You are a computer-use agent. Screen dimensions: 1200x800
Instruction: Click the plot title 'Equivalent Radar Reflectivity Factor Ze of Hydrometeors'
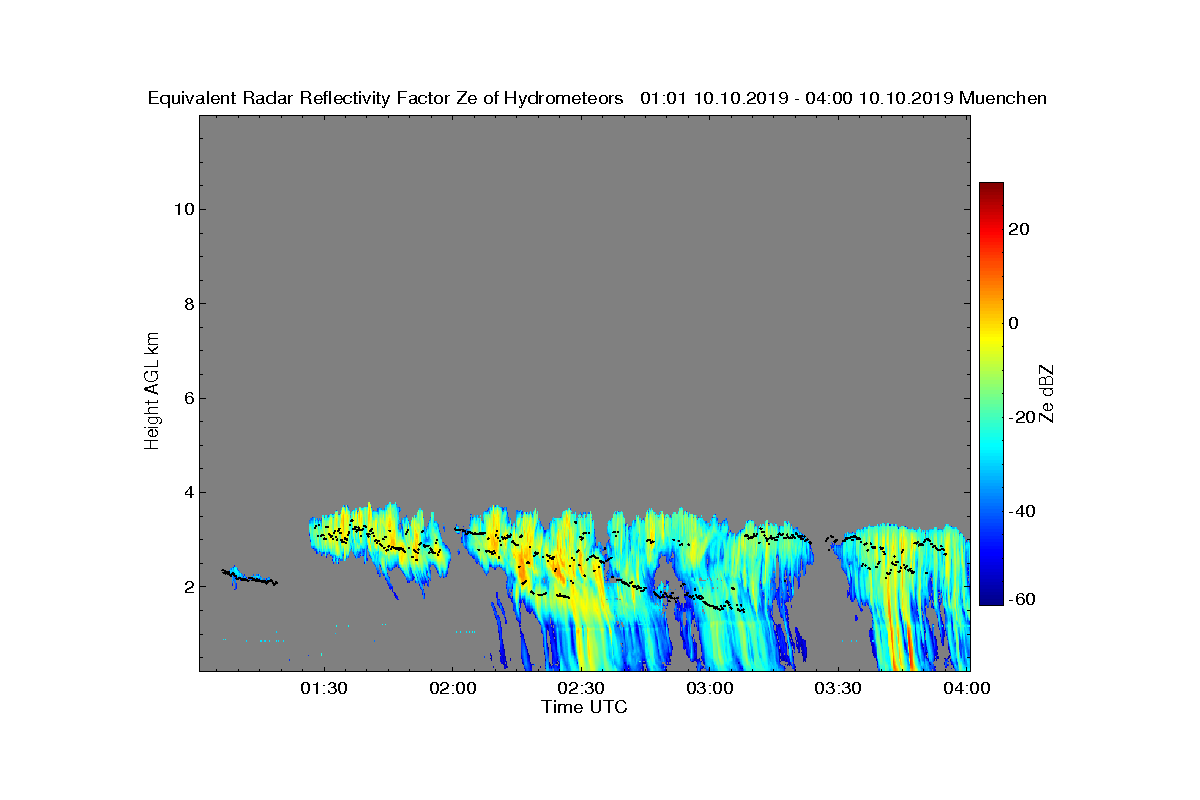pos(386,98)
